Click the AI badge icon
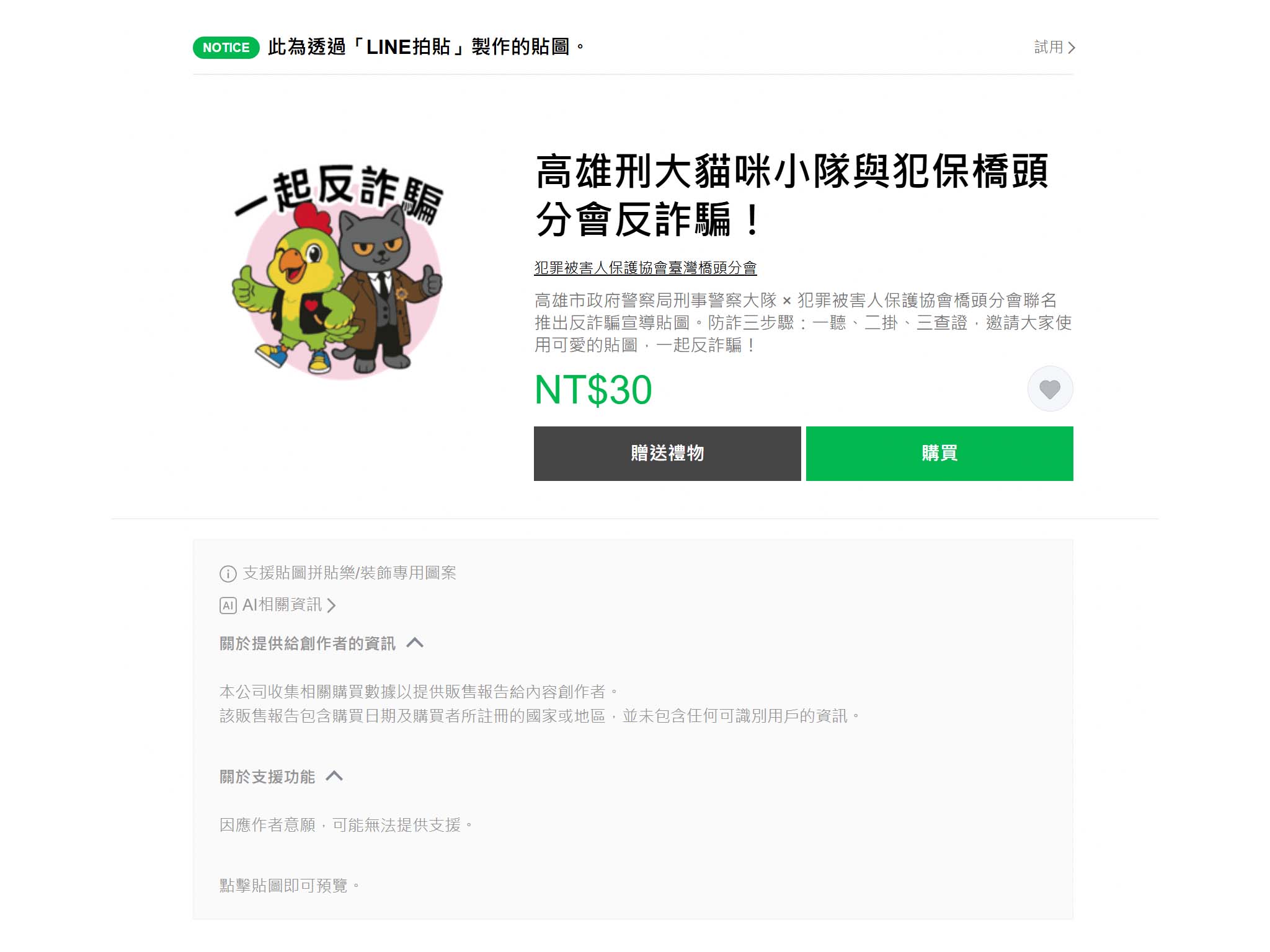Viewport: 1270px width, 952px height. pyautogui.click(x=228, y=606)
